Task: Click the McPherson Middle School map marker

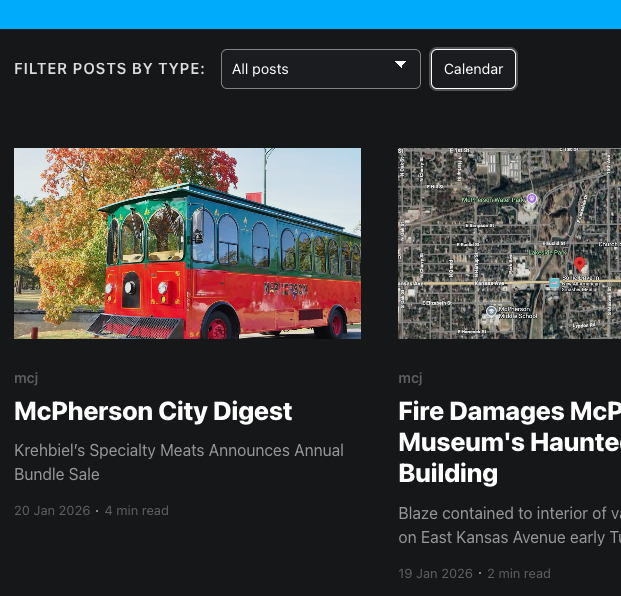Action: (x=491, y=312)
